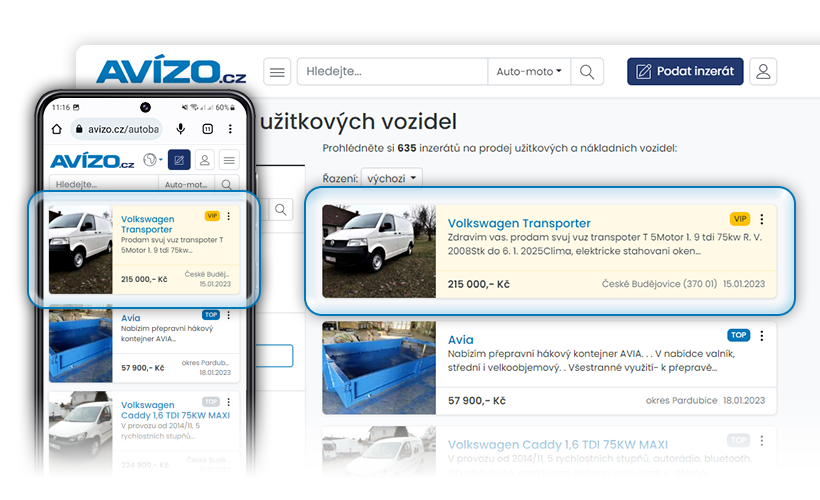Open kebab menu of desktop Avia ad
This screenshot has height=500, width=820.
click(x=761, y=336)
